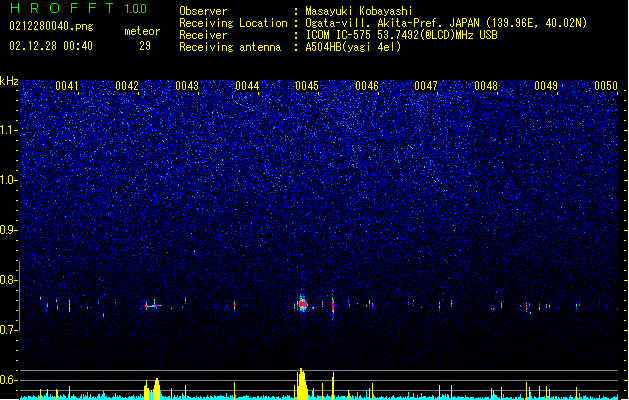This screenshot has height=400, width=629.
Task: Click the meteor count value 29
Action: (x=145, y=46)
